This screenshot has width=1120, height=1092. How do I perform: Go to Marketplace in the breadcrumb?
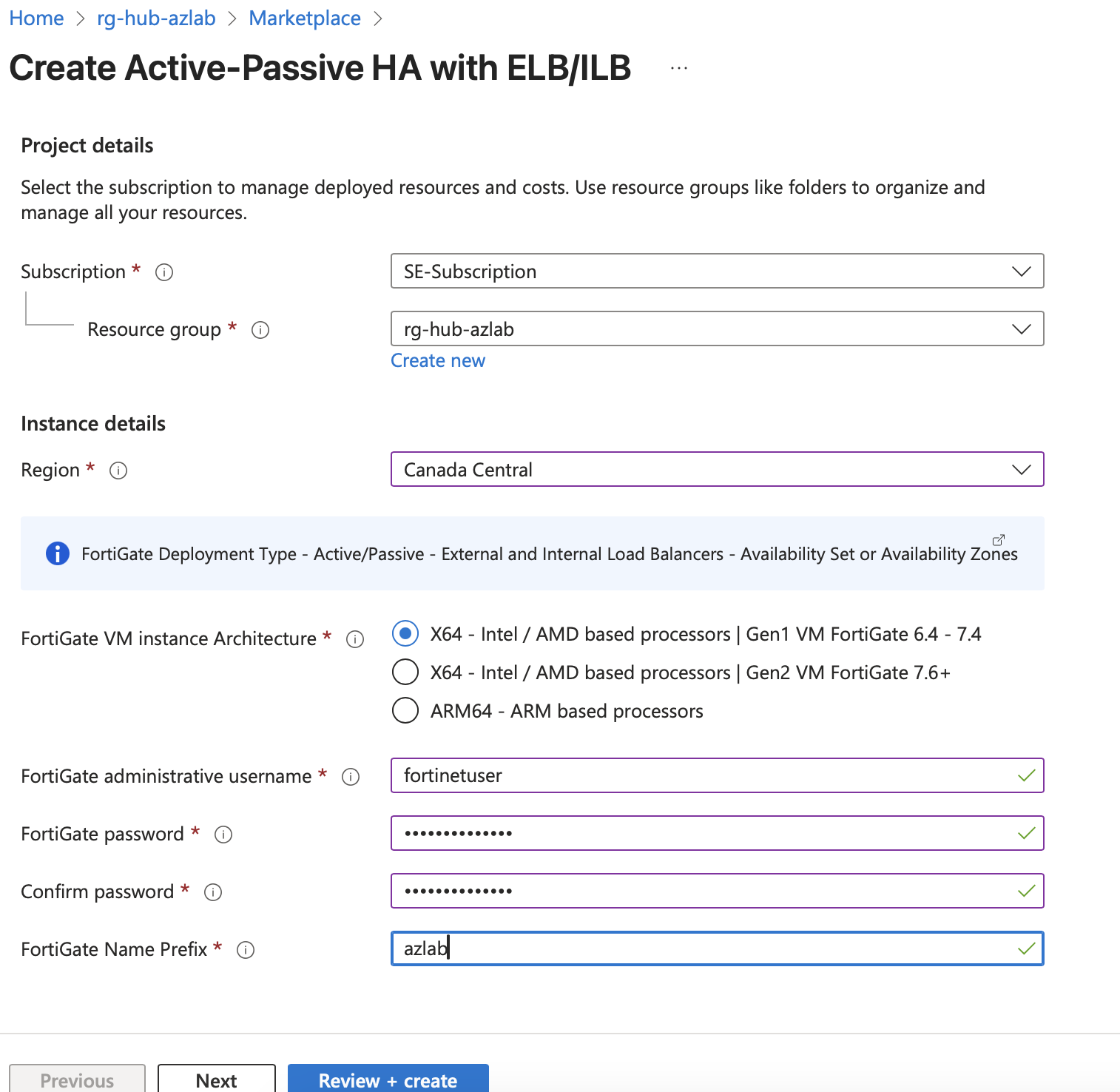(x=305, y=18)
